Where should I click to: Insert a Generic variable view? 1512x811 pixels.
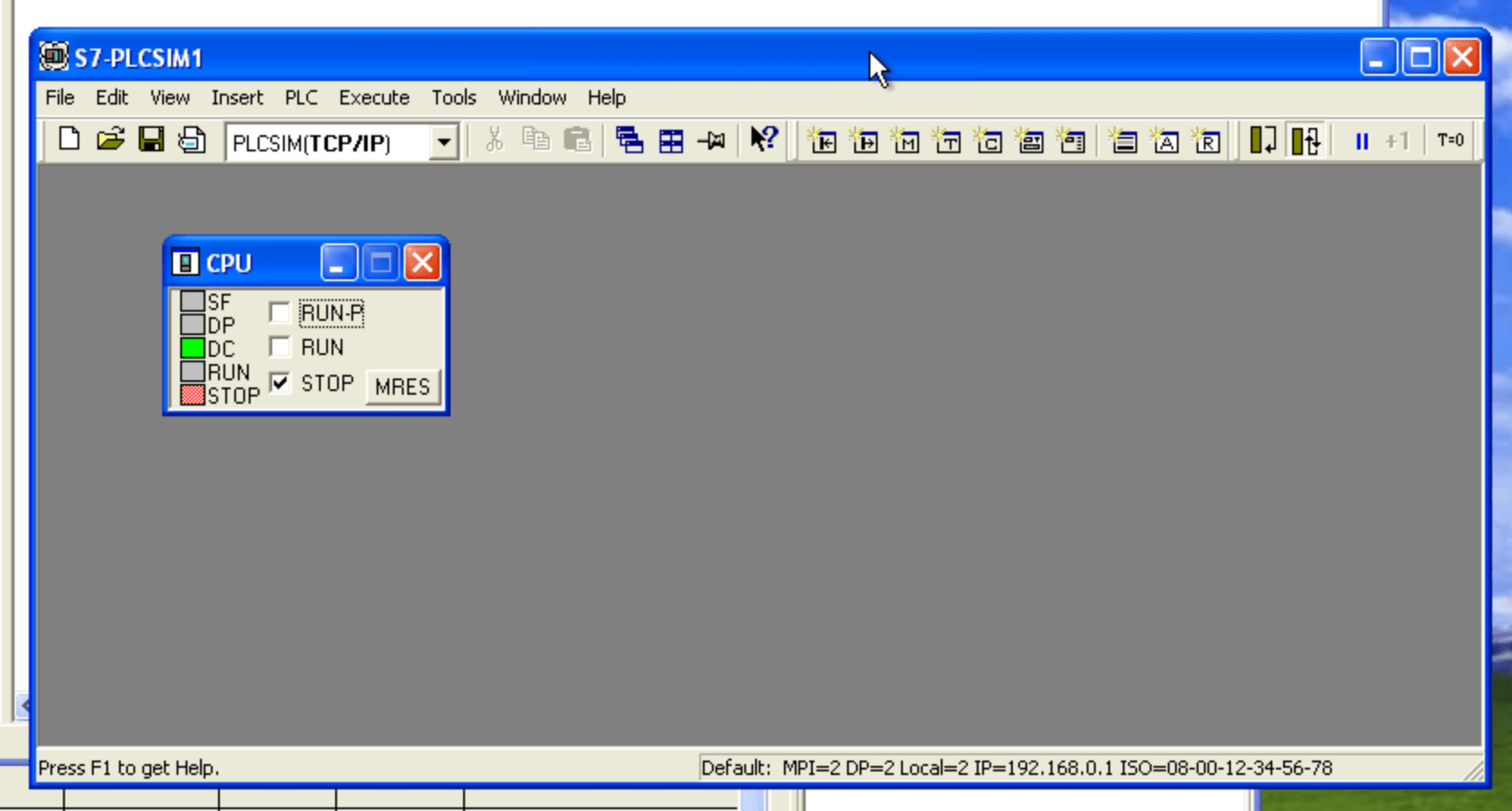(1029, 141)
